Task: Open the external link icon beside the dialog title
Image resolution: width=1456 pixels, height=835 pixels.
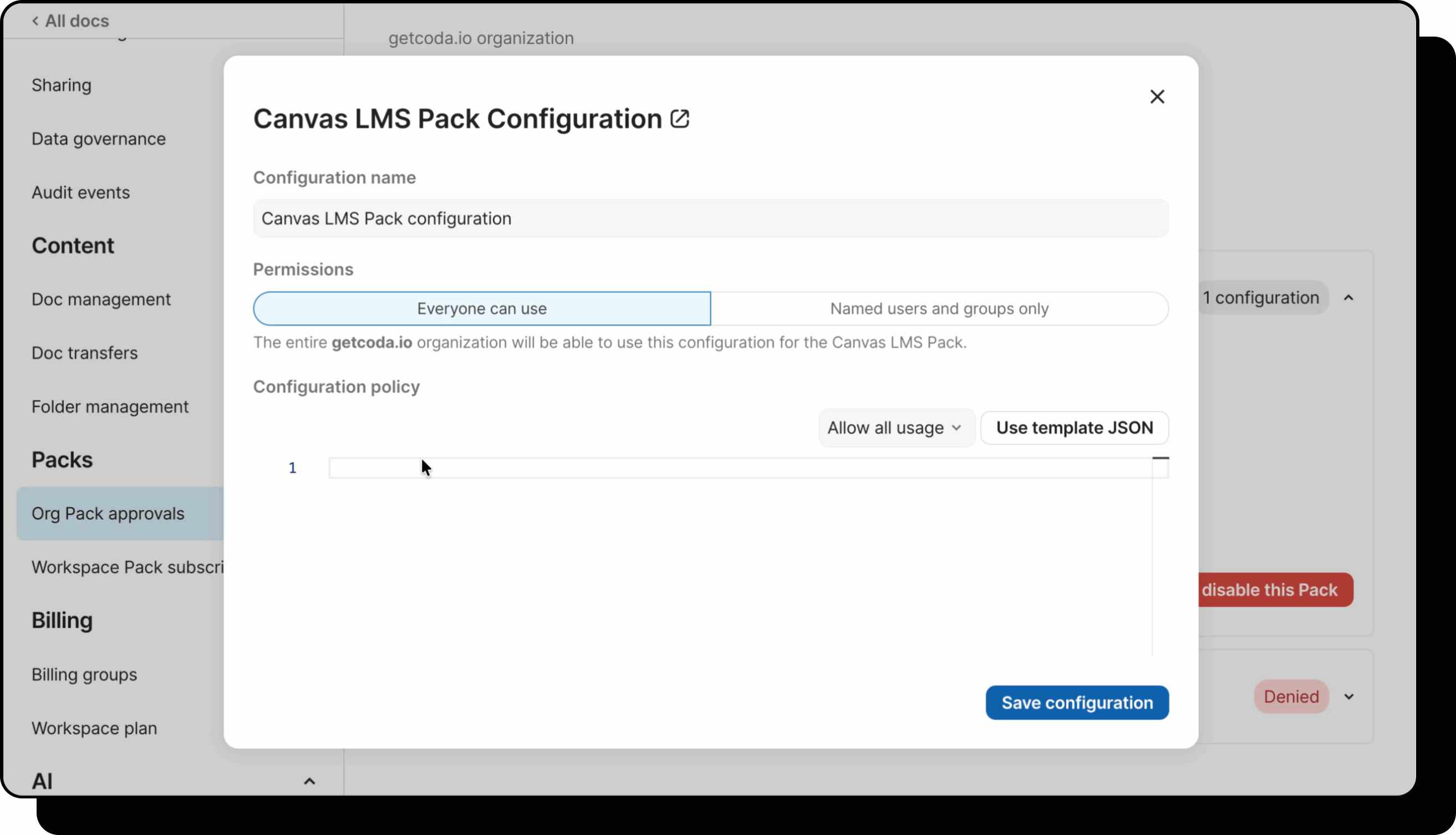Action: click(680, 119)
